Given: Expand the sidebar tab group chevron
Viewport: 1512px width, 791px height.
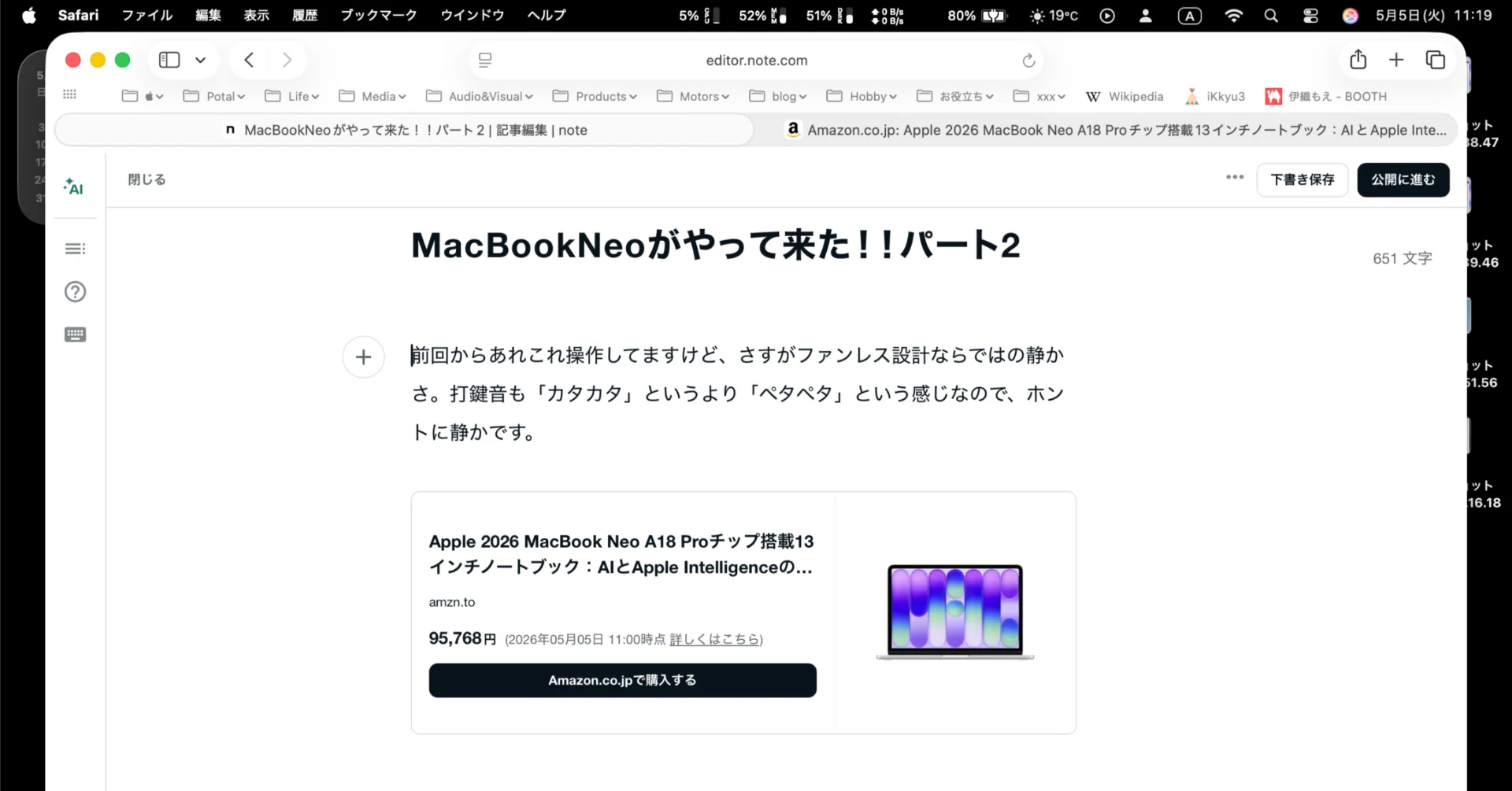Looking at the screenshot, I should (200, 60).
